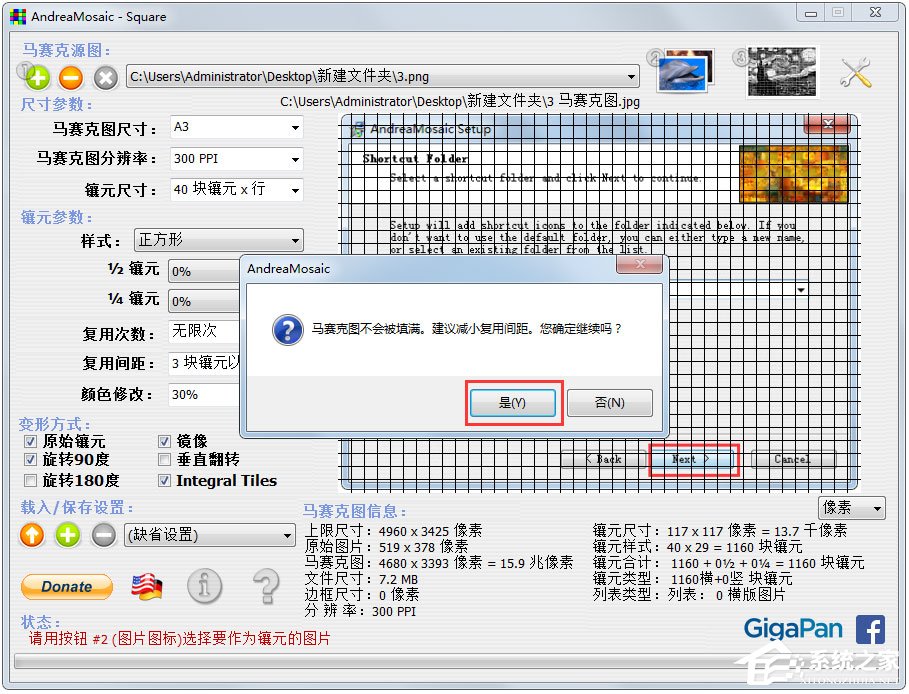
Task: Click the GigaPan logo
Action: [x=793, y=628]
